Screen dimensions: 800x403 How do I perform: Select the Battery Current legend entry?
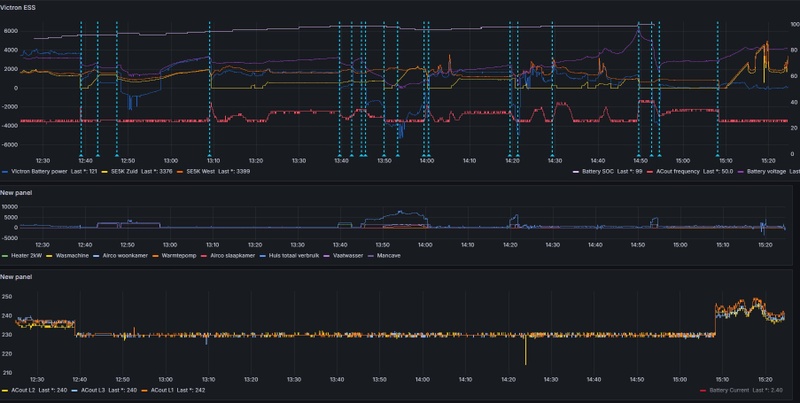pos(728,390)
